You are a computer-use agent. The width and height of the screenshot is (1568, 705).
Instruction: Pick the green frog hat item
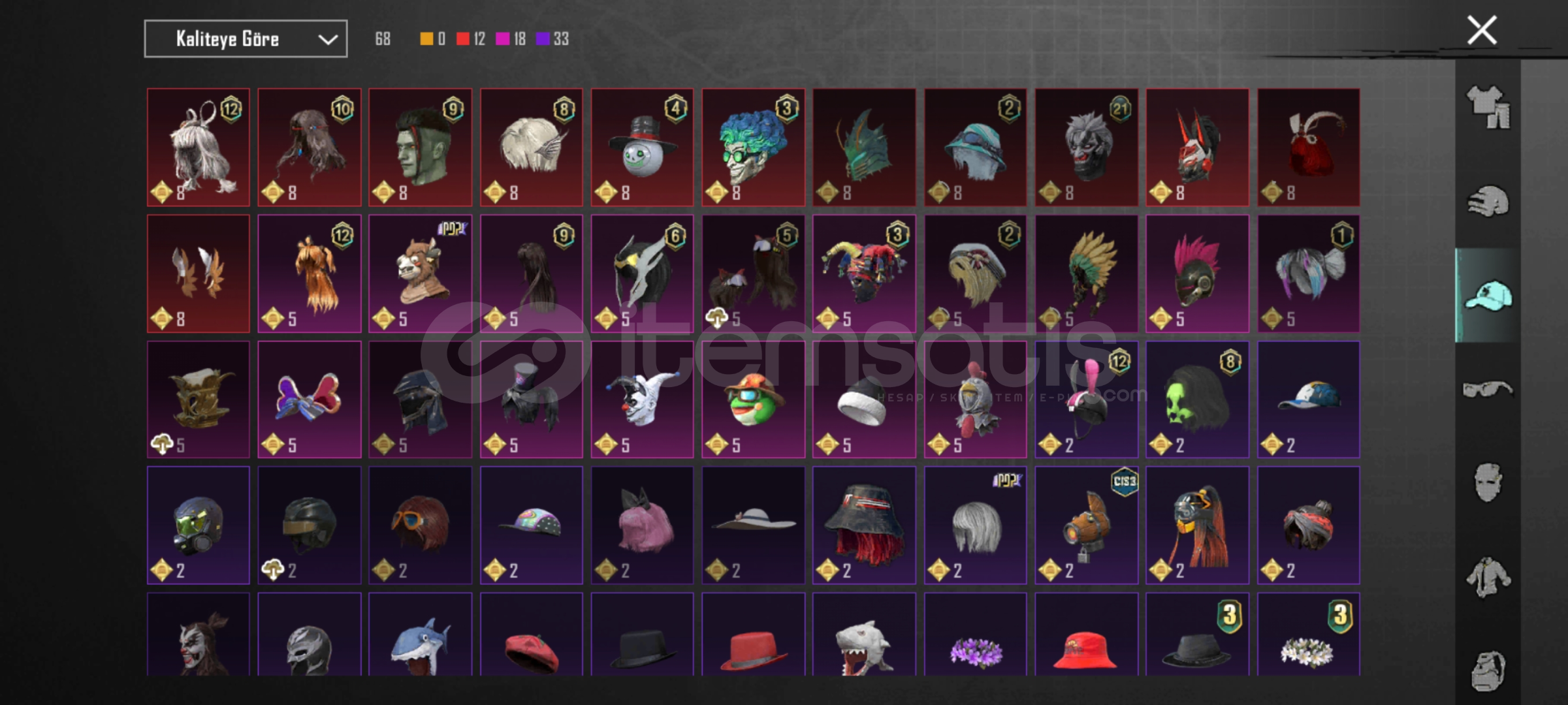tap(753, 399)
